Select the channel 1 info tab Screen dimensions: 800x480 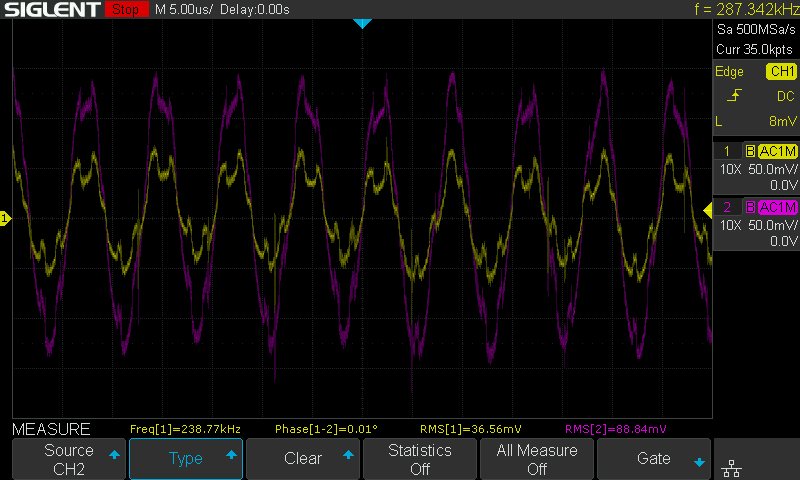727,151
